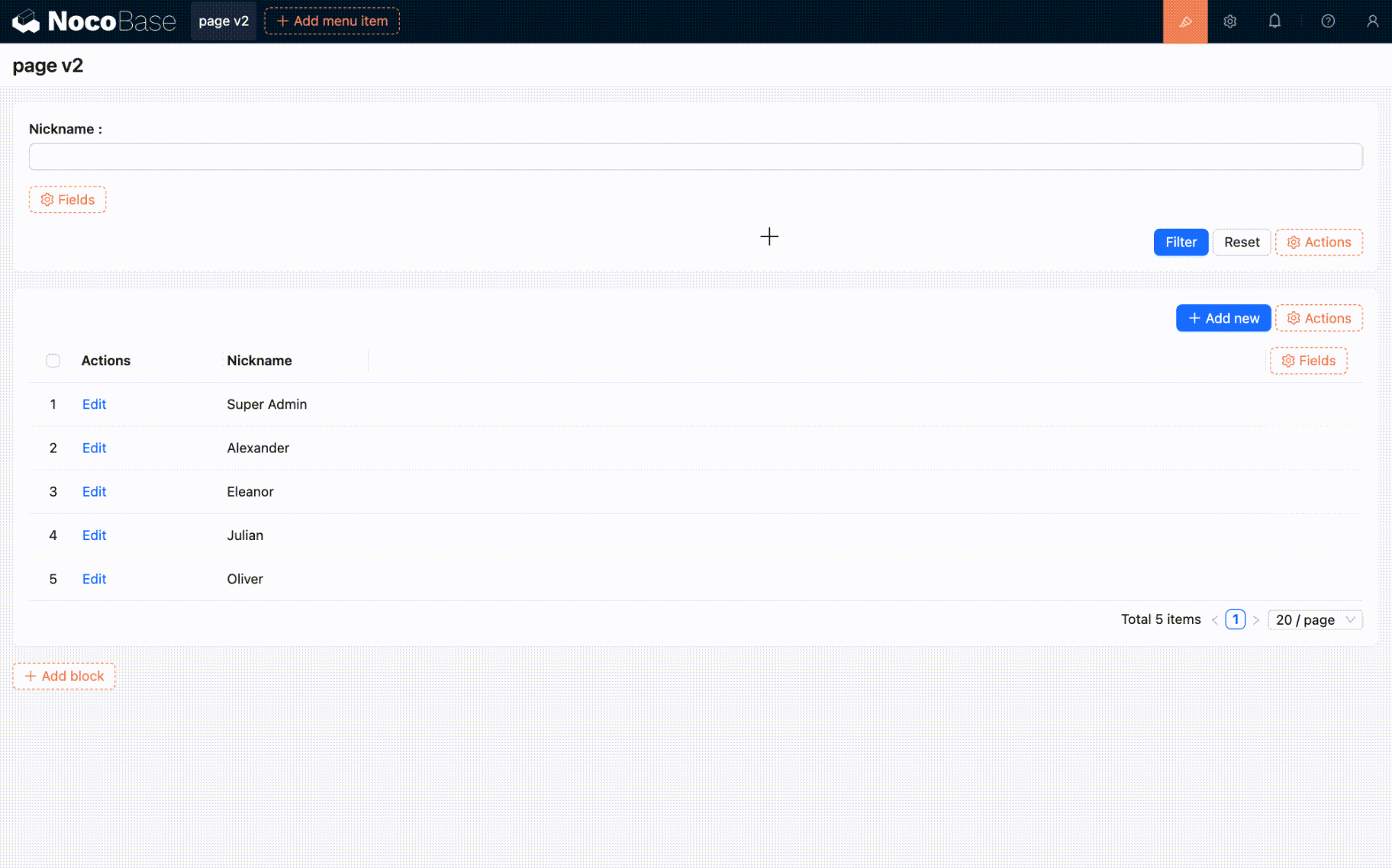Open the help question mark icon

point(1328,21)
